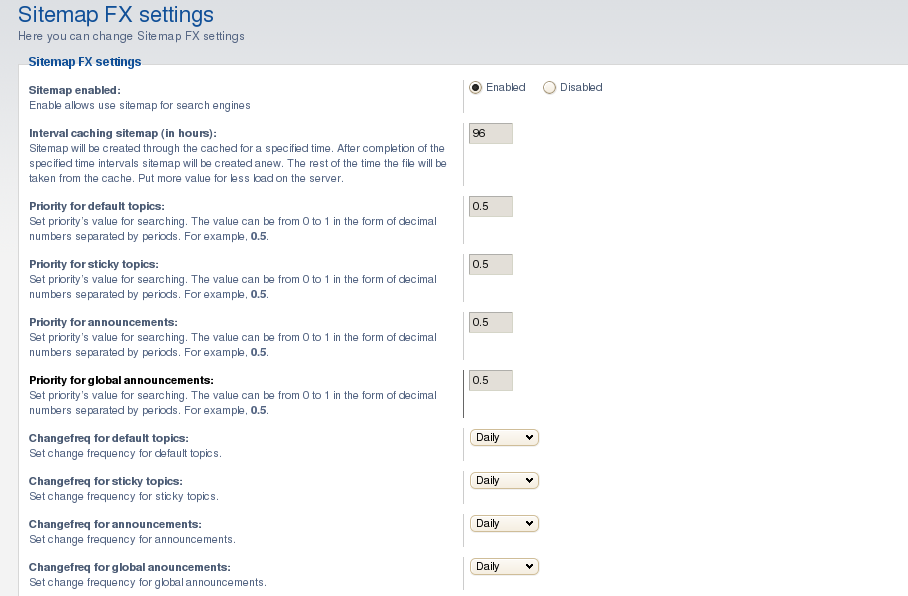
Task: Click the "Changefreq for announcements:" label
Action: (x=115, y=524)
